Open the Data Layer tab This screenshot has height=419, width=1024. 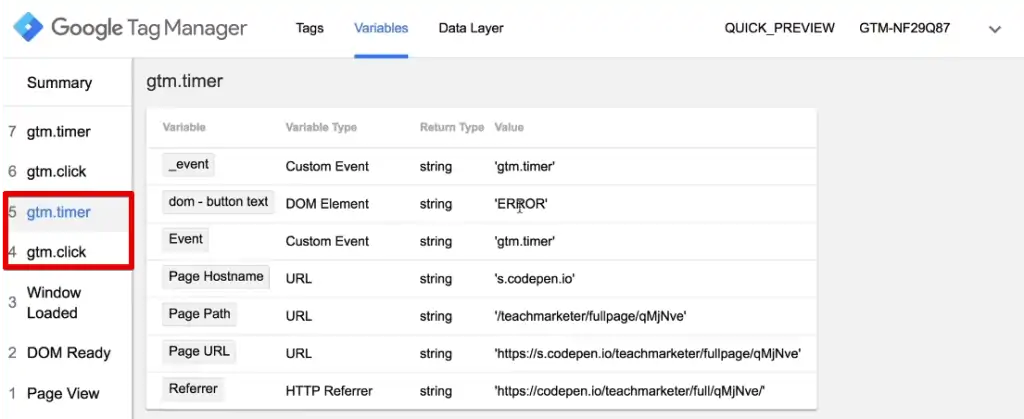[471, 28]
